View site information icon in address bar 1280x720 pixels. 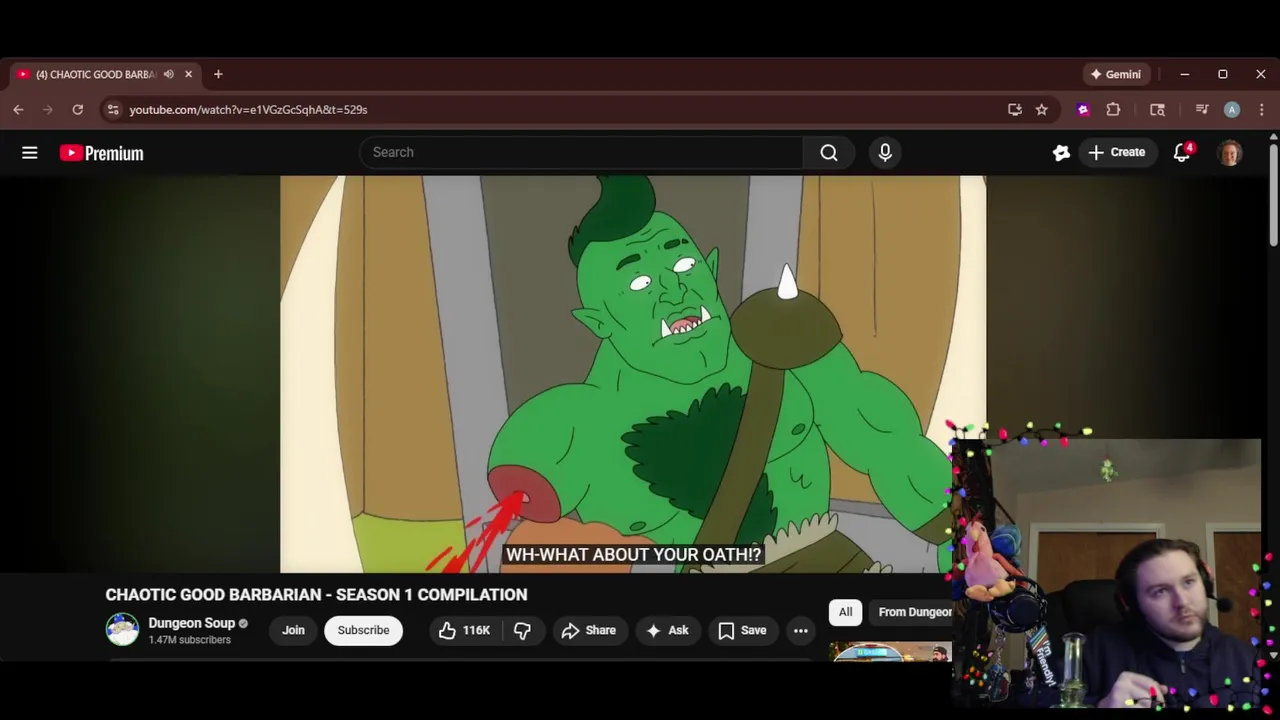(x=113, y=109)
